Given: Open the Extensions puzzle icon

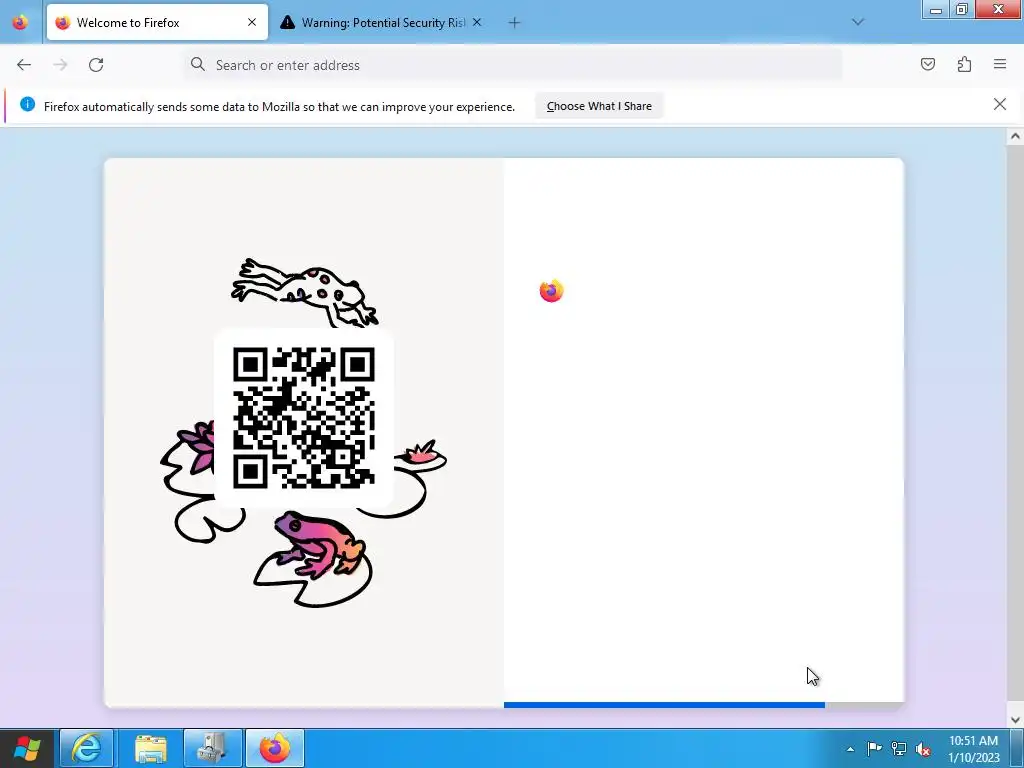Looking at the screenshot, I should coord(964,64).
